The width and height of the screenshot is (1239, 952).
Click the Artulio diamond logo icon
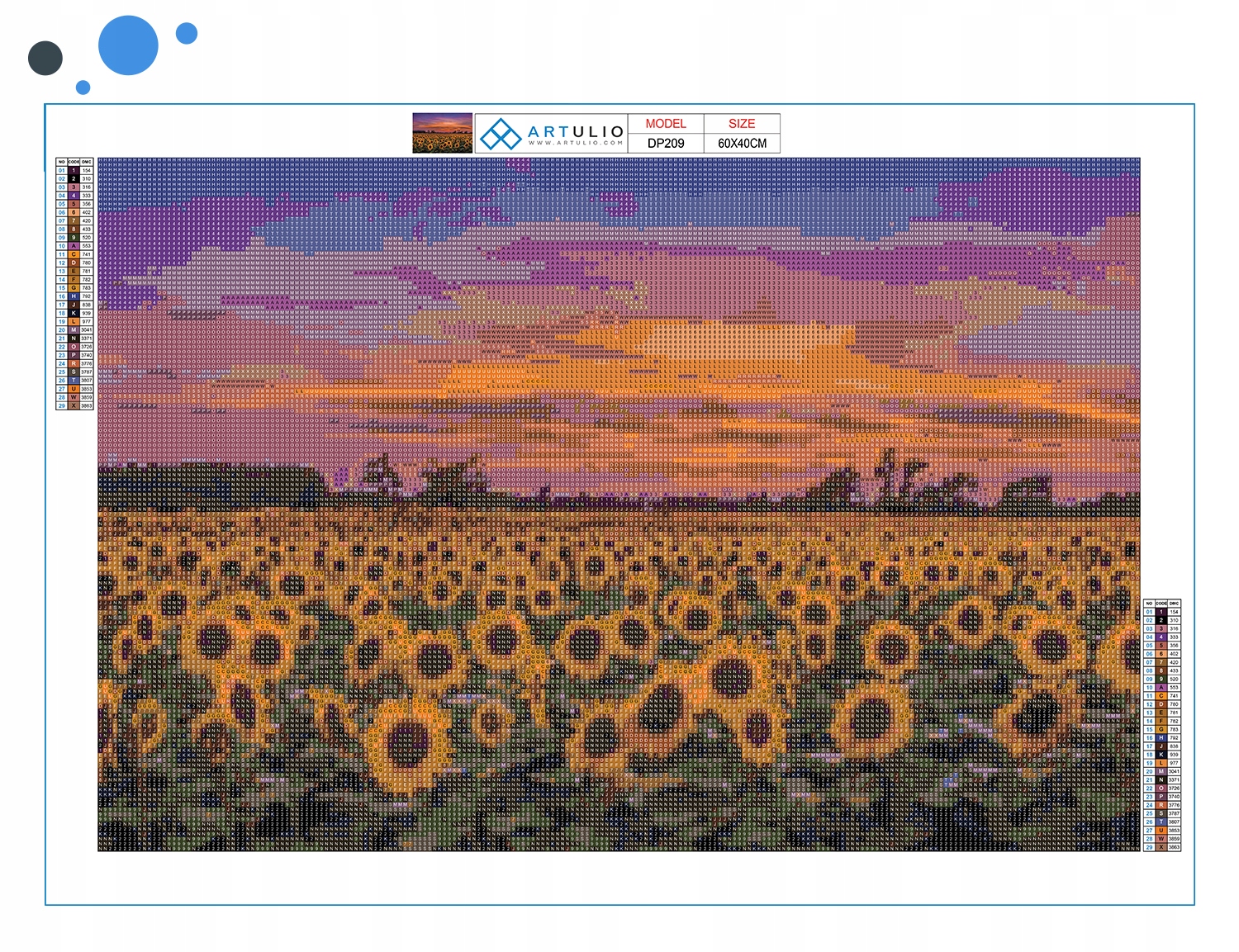(500, 134)
